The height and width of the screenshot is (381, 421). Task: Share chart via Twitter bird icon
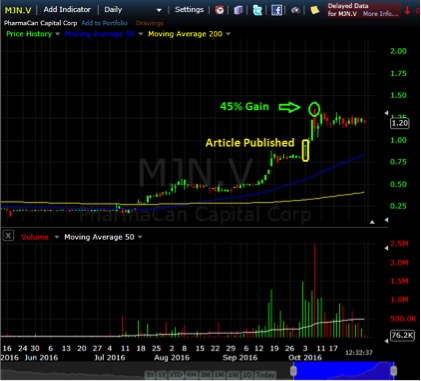pos(257,10)
